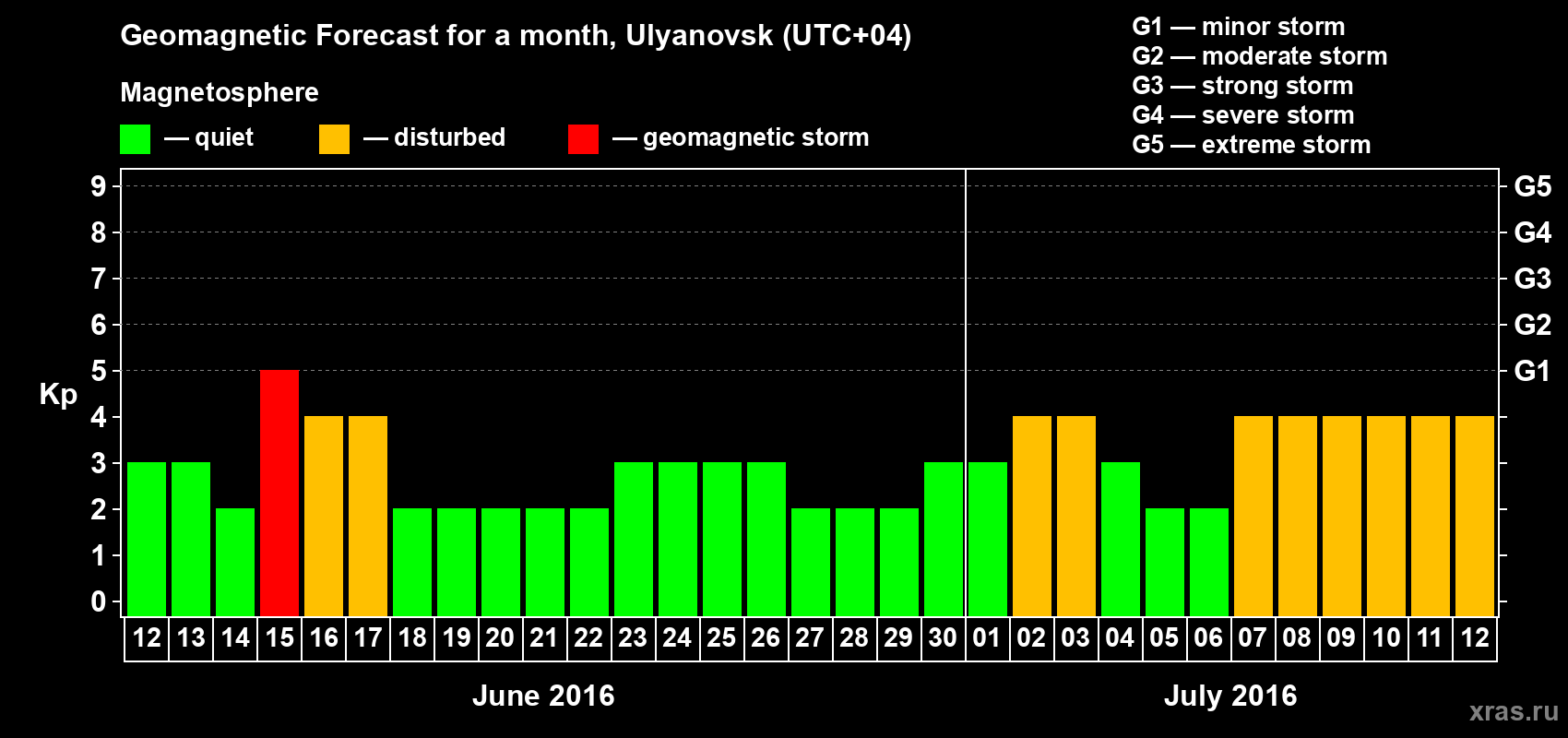
Task: Click the G1 label on the right axis
Action: click(1532, 371)
